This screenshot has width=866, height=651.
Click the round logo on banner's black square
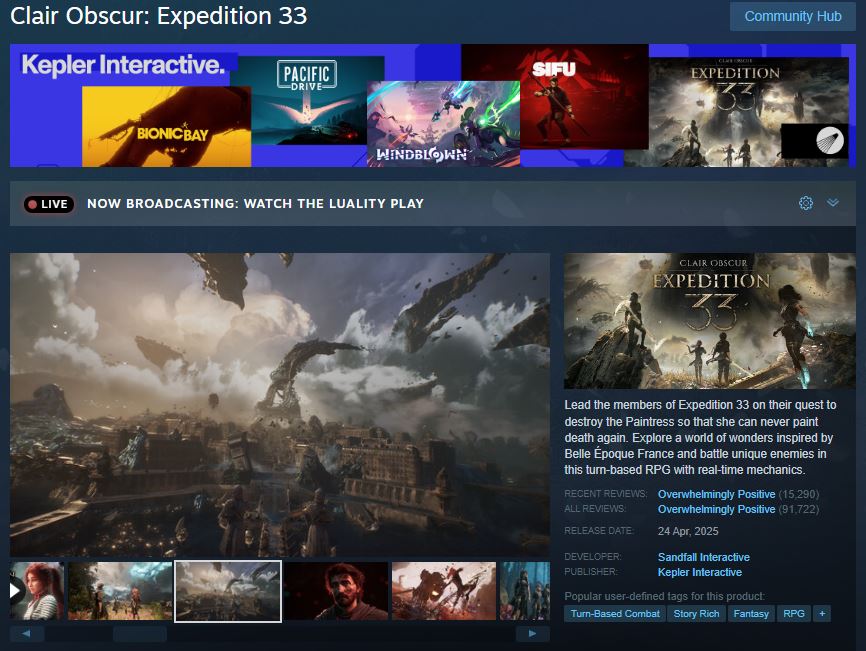click(x=830, y=140)
